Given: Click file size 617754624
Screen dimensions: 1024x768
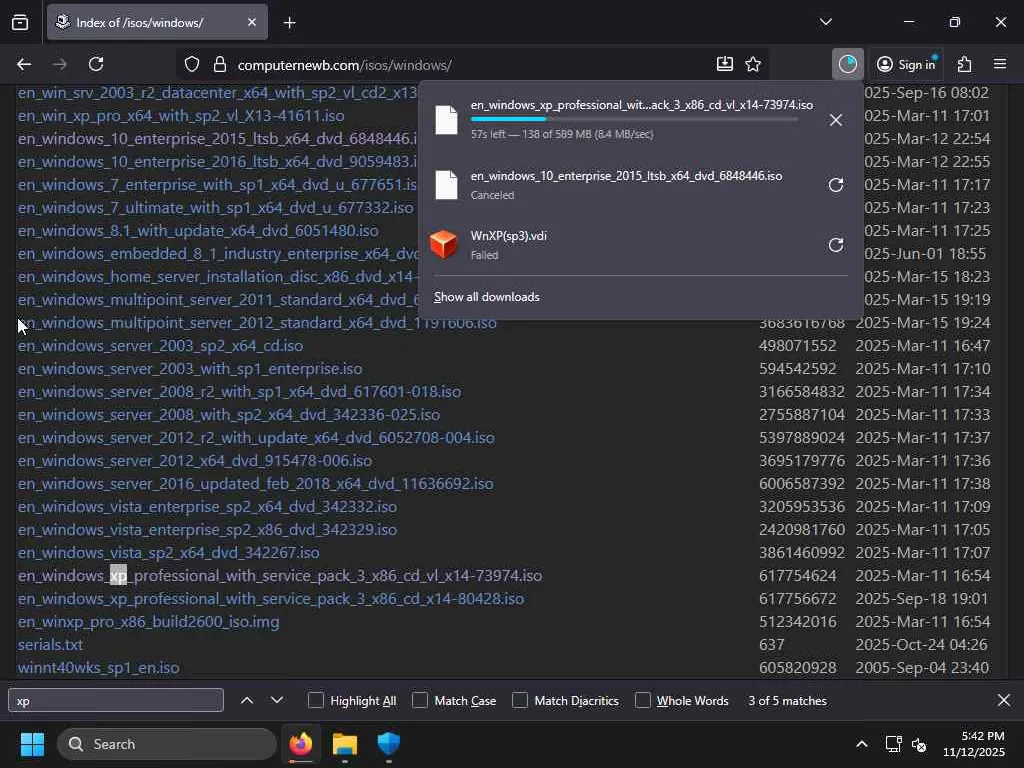Looking at the screenshot, I should (x=797, y=575).
